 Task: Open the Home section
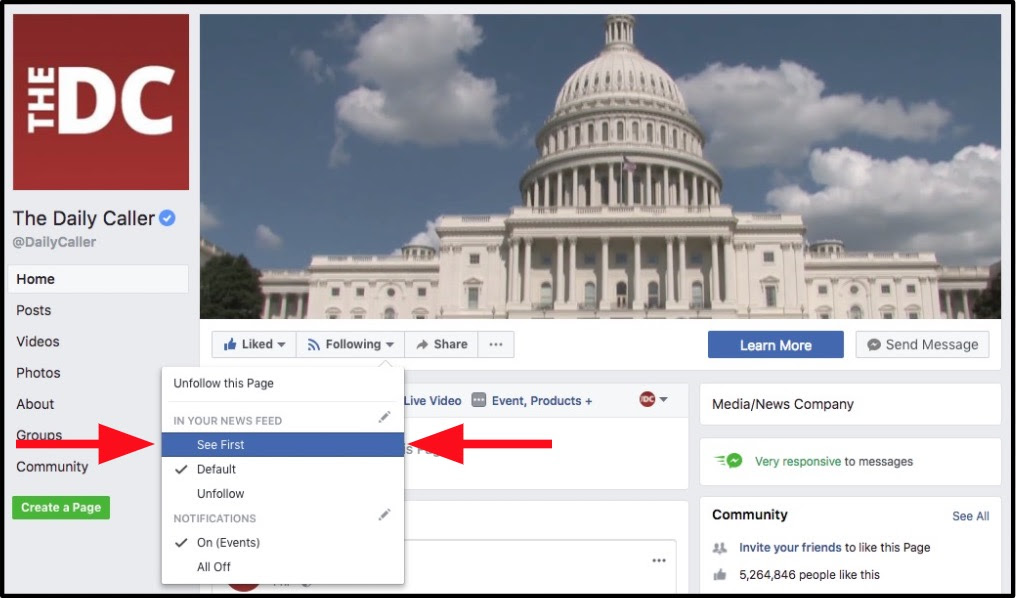pos(98,279)
